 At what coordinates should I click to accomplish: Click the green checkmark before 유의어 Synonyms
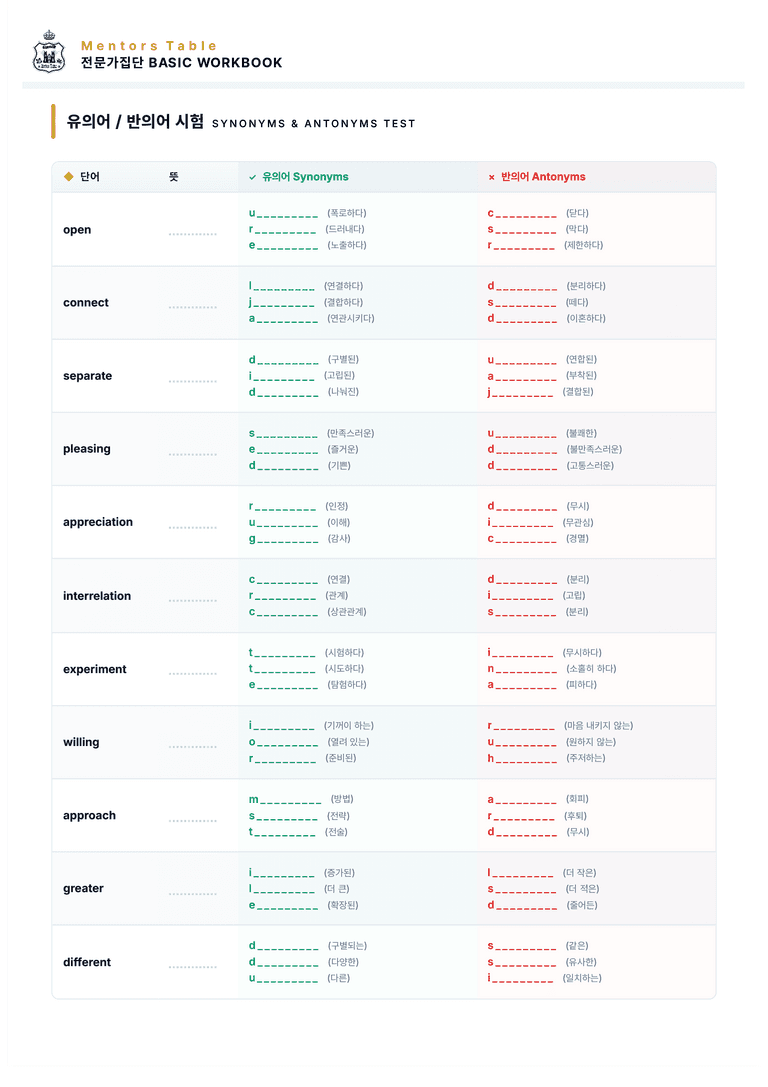point(252,177)
